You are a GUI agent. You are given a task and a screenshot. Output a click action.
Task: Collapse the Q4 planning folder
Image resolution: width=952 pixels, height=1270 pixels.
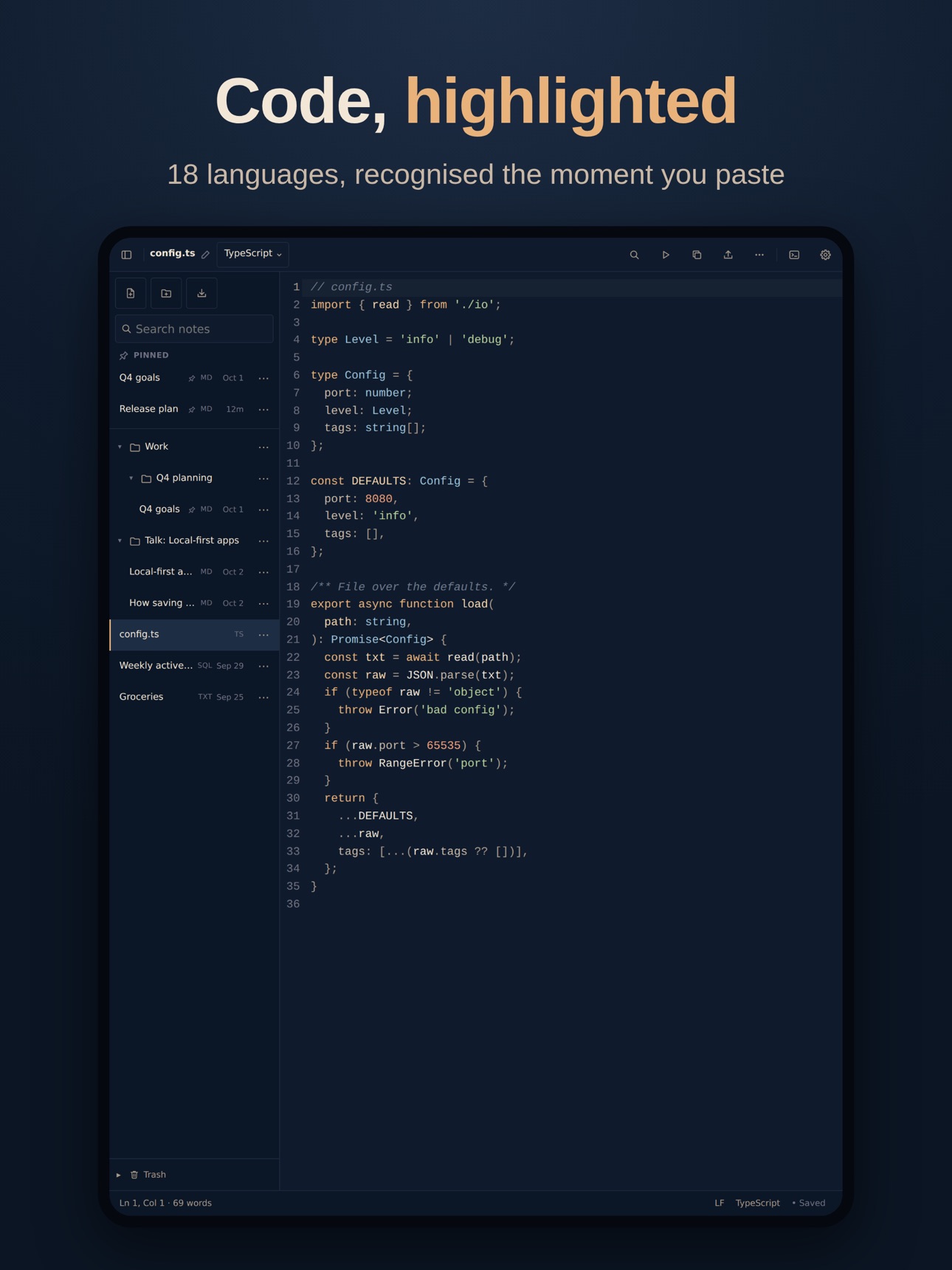131,478
